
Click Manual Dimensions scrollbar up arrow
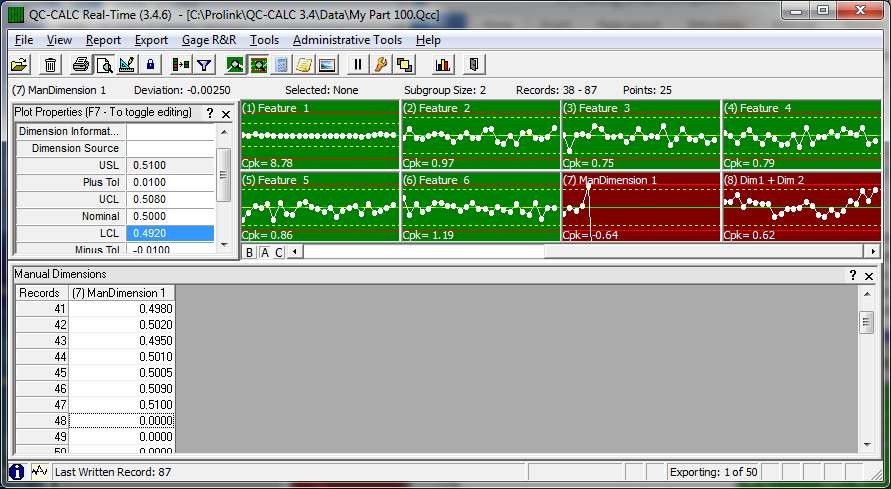(x=867, y=294)
